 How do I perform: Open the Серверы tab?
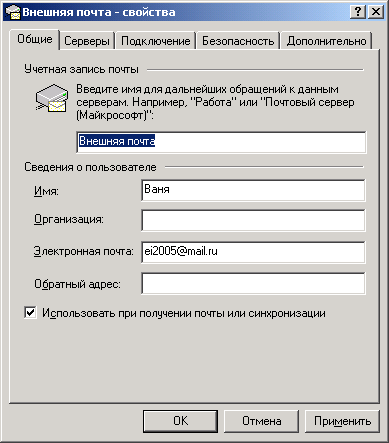pos(87,41)
